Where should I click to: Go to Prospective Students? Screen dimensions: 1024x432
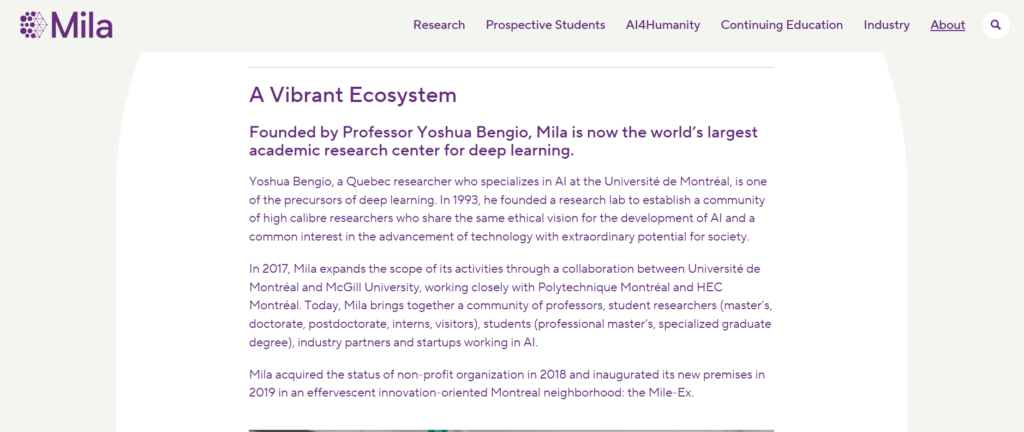545,25
